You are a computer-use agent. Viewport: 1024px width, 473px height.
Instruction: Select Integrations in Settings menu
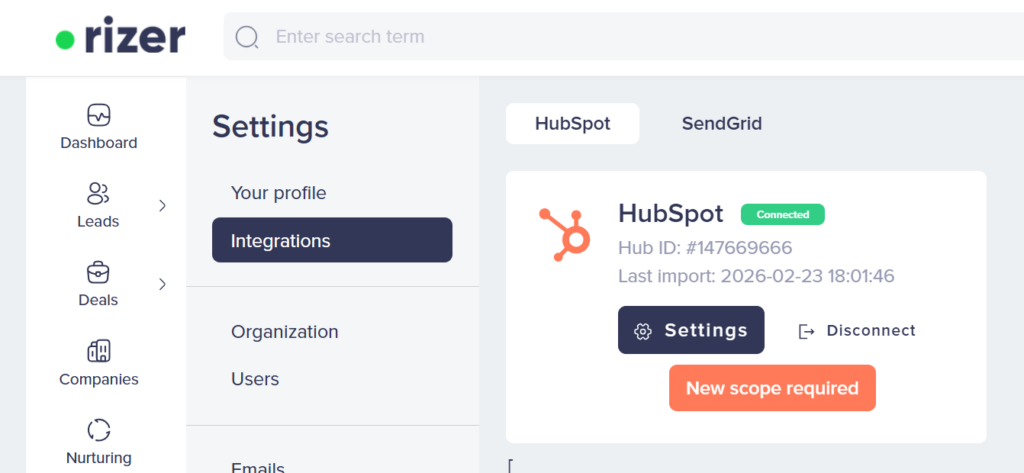tap(332, 241)
